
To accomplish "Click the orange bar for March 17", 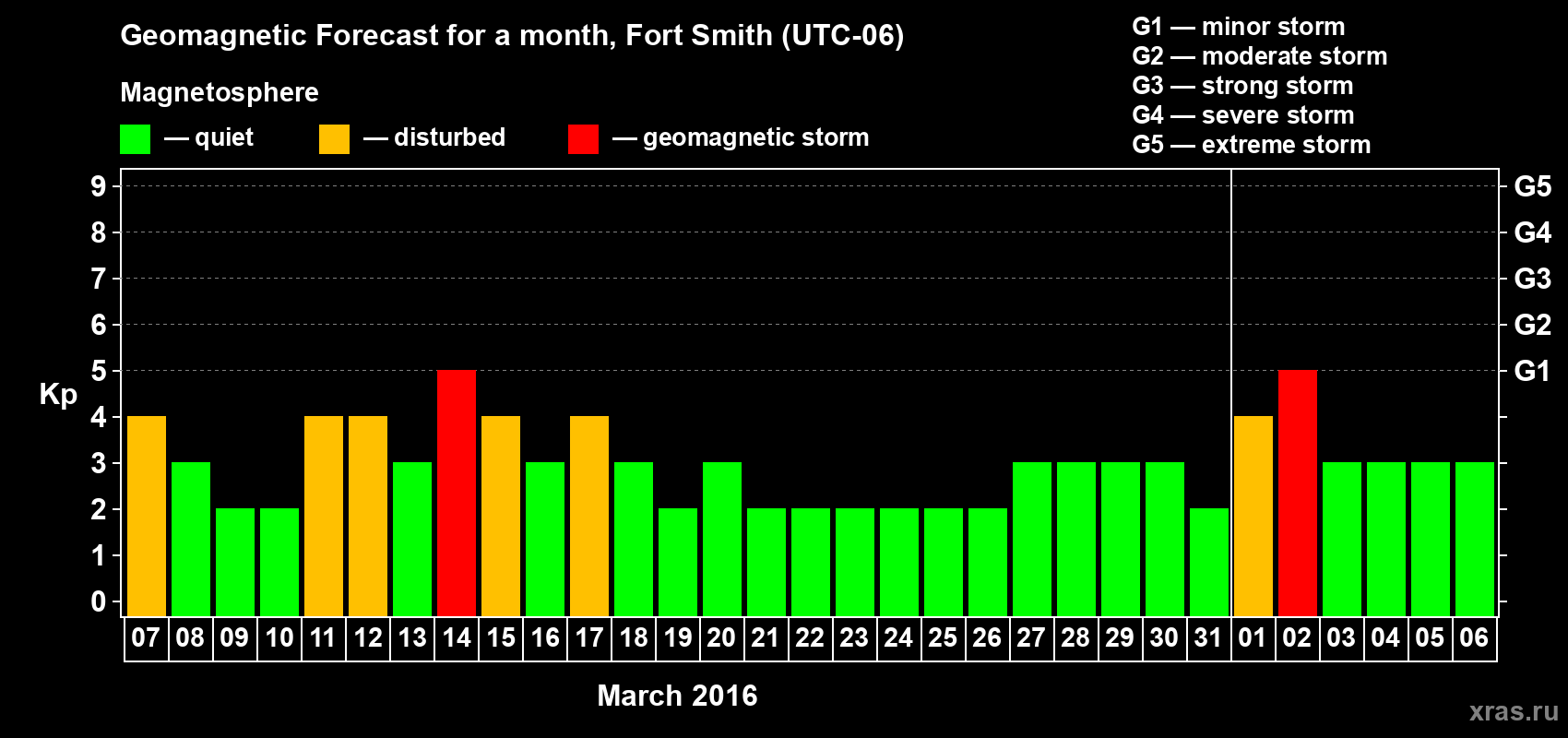I will click(x=589, y=516).
